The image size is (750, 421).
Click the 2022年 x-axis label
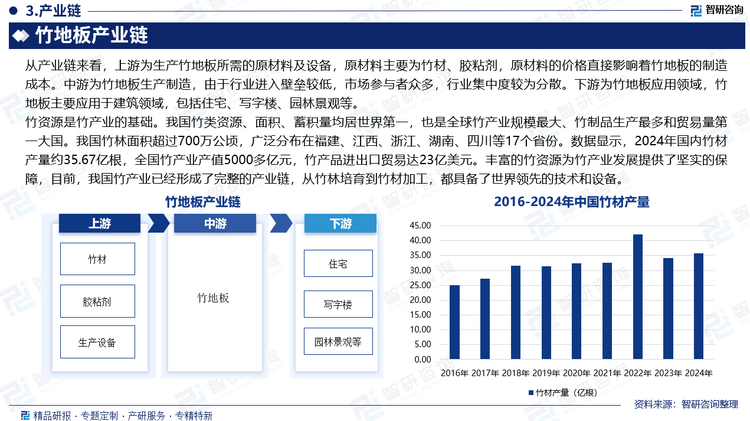click(638, 373)
